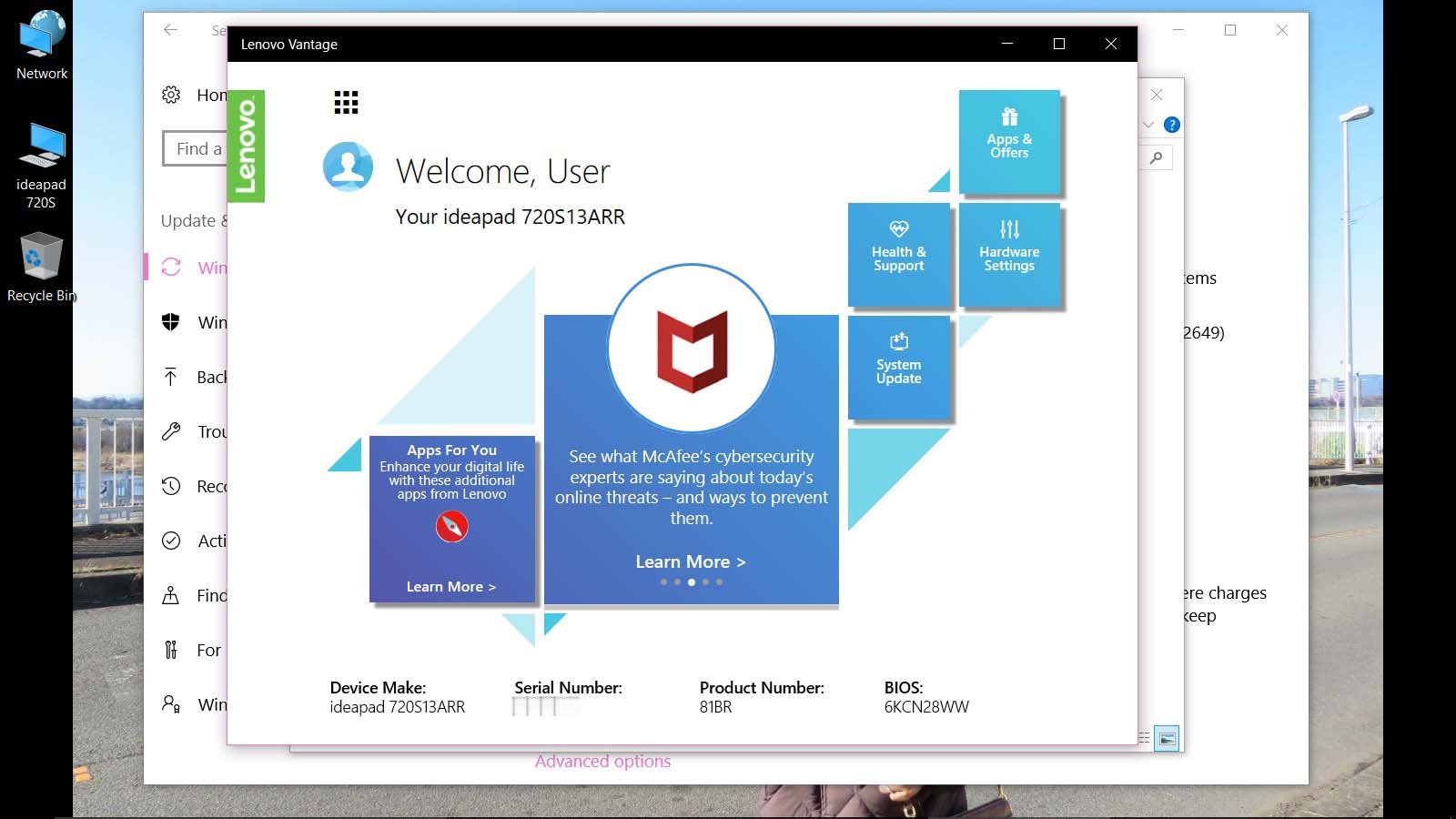Click the green Lenovo logo badge
This screenshot has height=819, width=1456.
[x=246, y=146]
